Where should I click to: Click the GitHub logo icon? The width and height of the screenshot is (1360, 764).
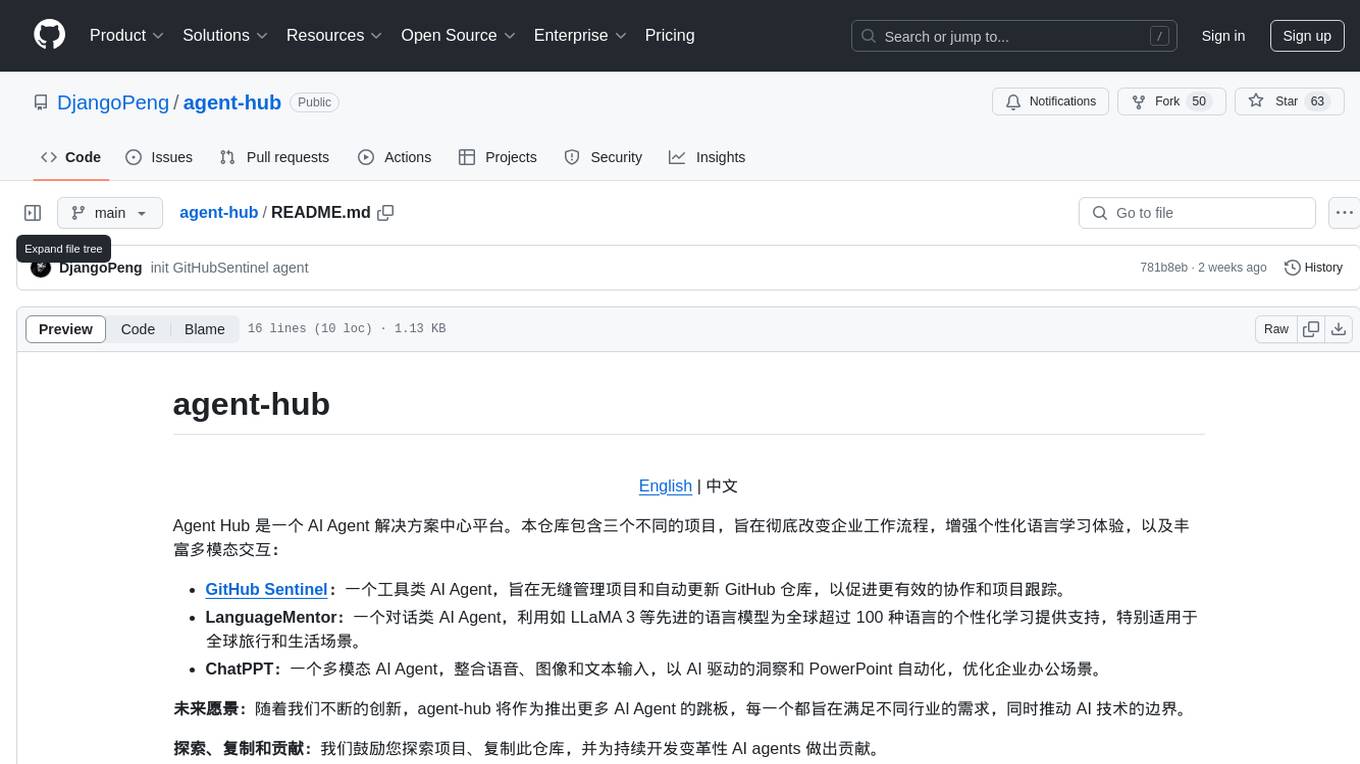(x=49, y=35)
